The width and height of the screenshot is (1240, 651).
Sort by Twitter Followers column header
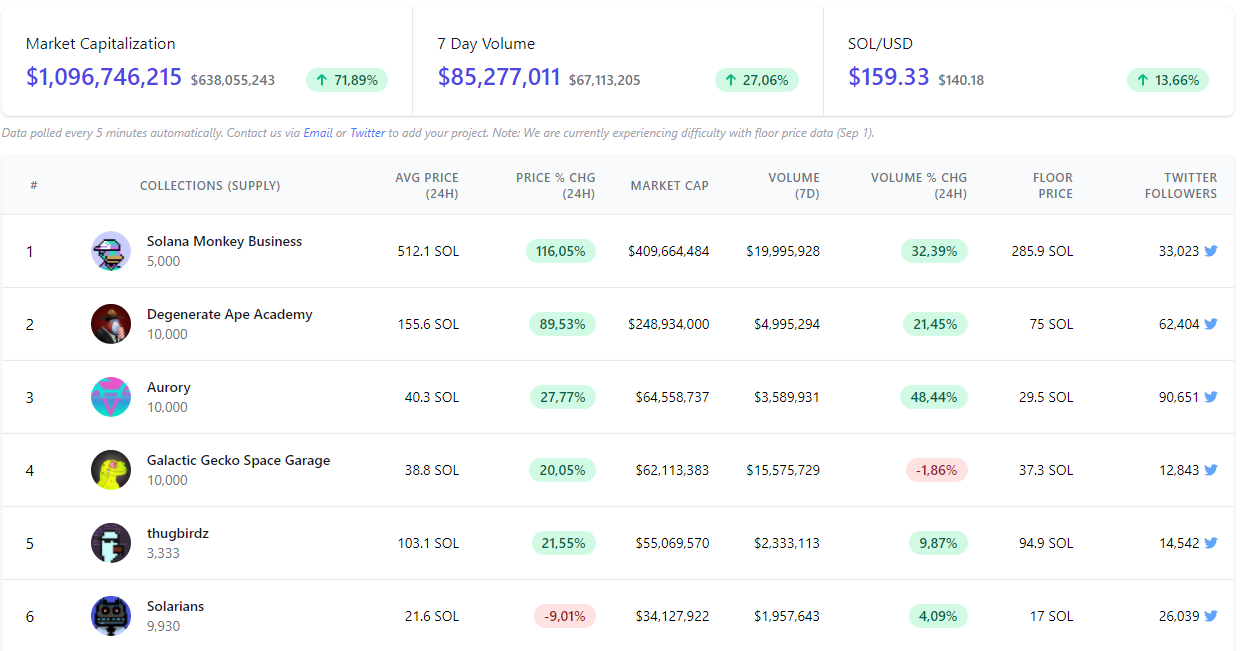[1181, 185]
